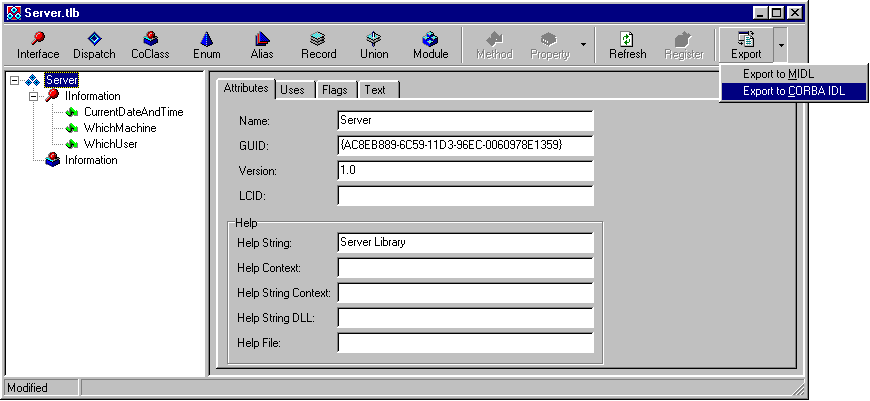Click into the Help String field
The width and height of the screenshot is (870, 401).
click(465, 243)
